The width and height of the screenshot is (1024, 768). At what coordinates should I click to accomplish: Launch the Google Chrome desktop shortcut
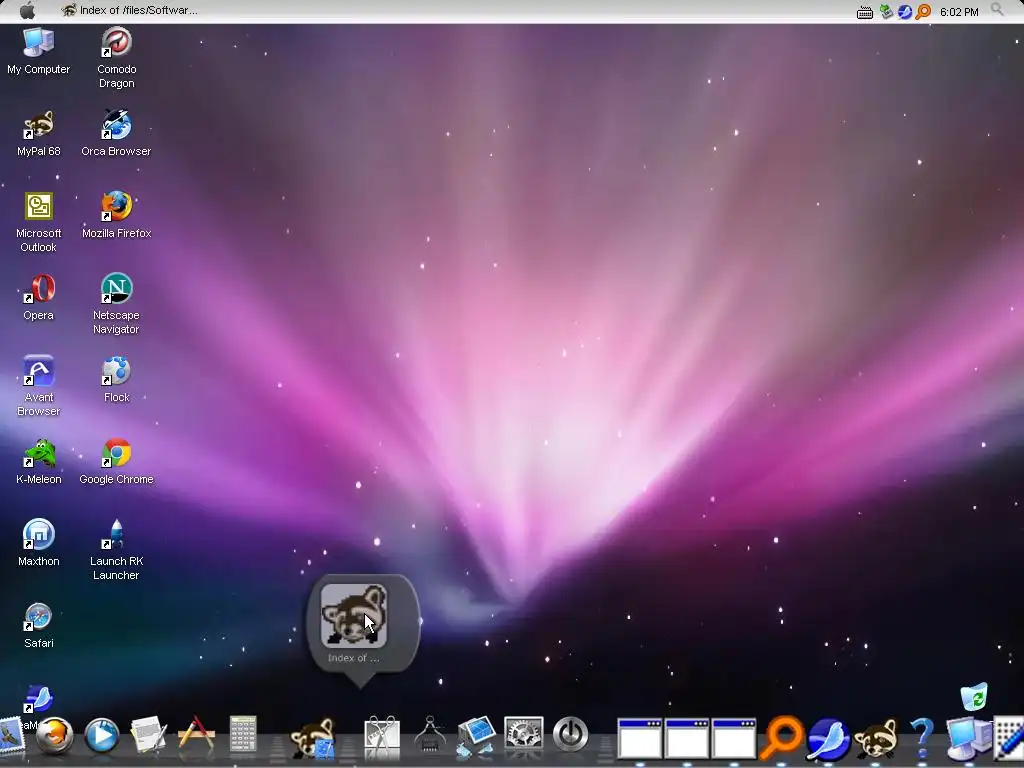tap(116, 462)
